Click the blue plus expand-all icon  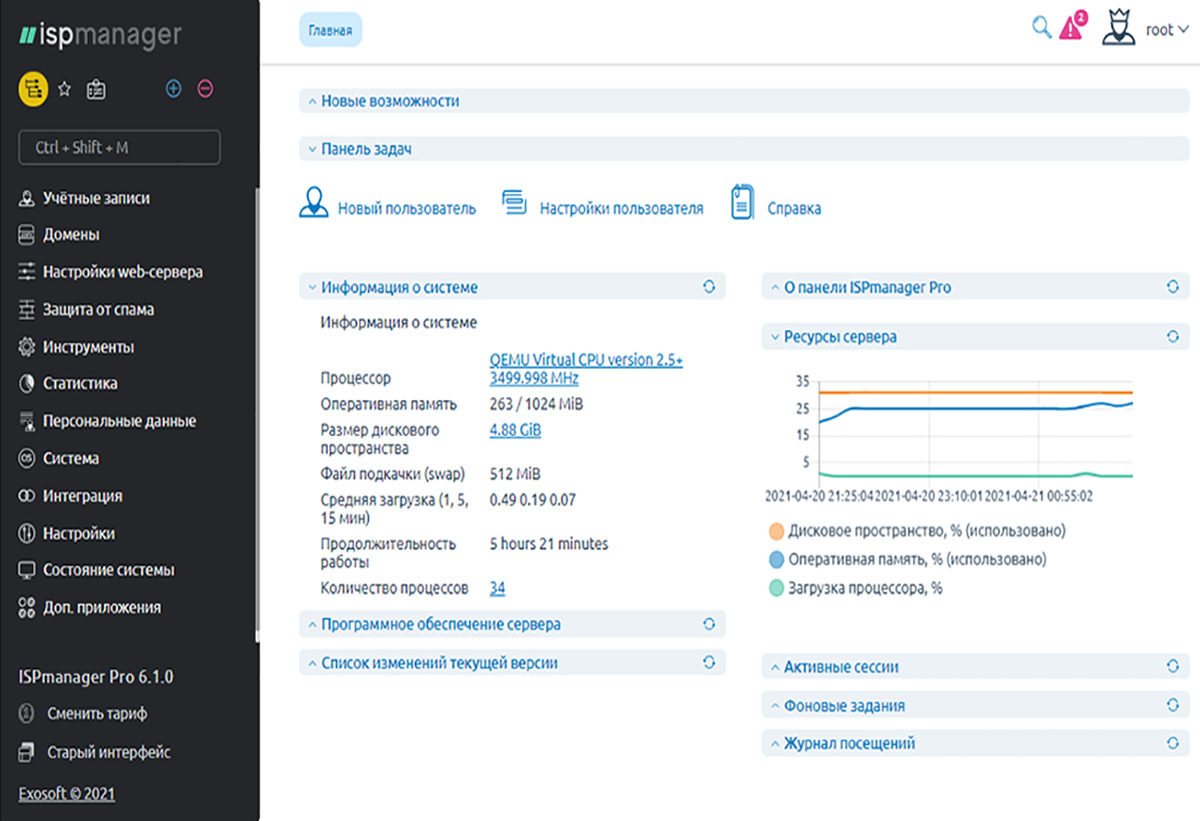pyautogui.click(x=173, y=89)
